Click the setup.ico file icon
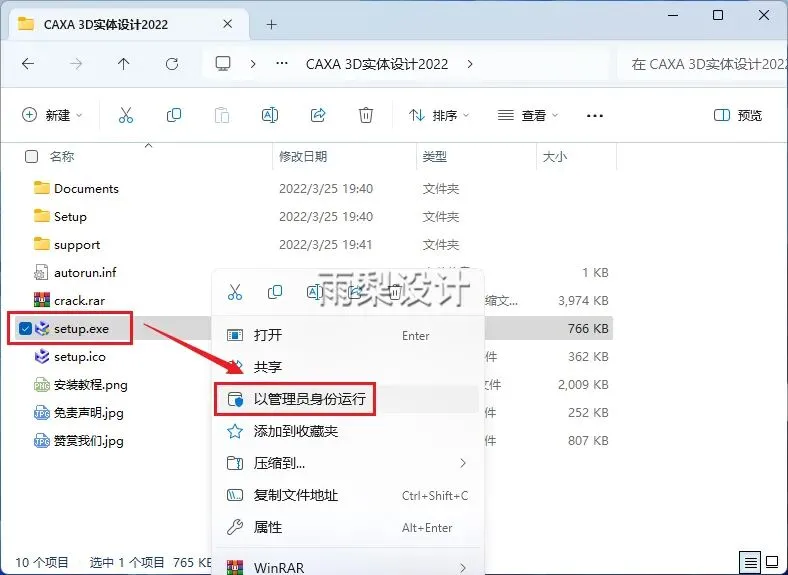This screenshot has width=788, height=575. click(42, 356)
